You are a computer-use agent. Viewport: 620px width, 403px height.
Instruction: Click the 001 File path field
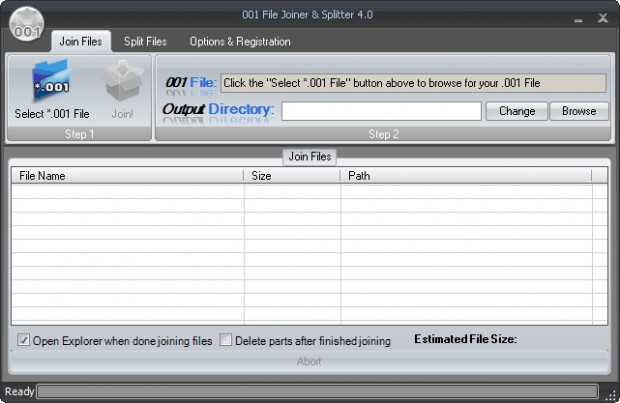coord(413,83)
